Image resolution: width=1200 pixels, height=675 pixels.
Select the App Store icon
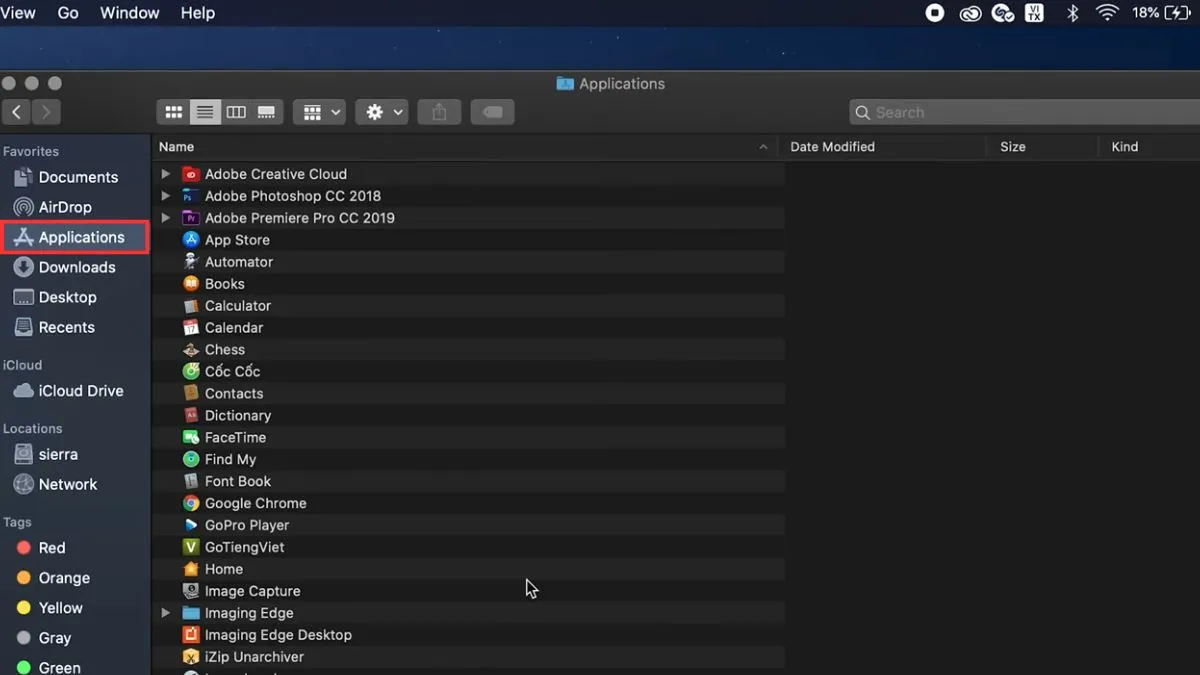point(191,240)
